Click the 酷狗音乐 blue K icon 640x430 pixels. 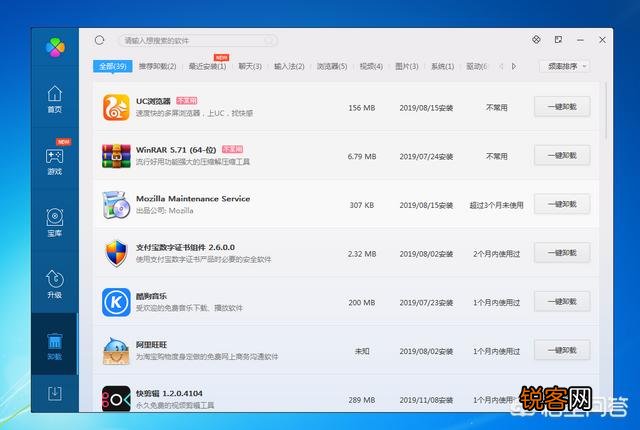[x=116, y=302]
